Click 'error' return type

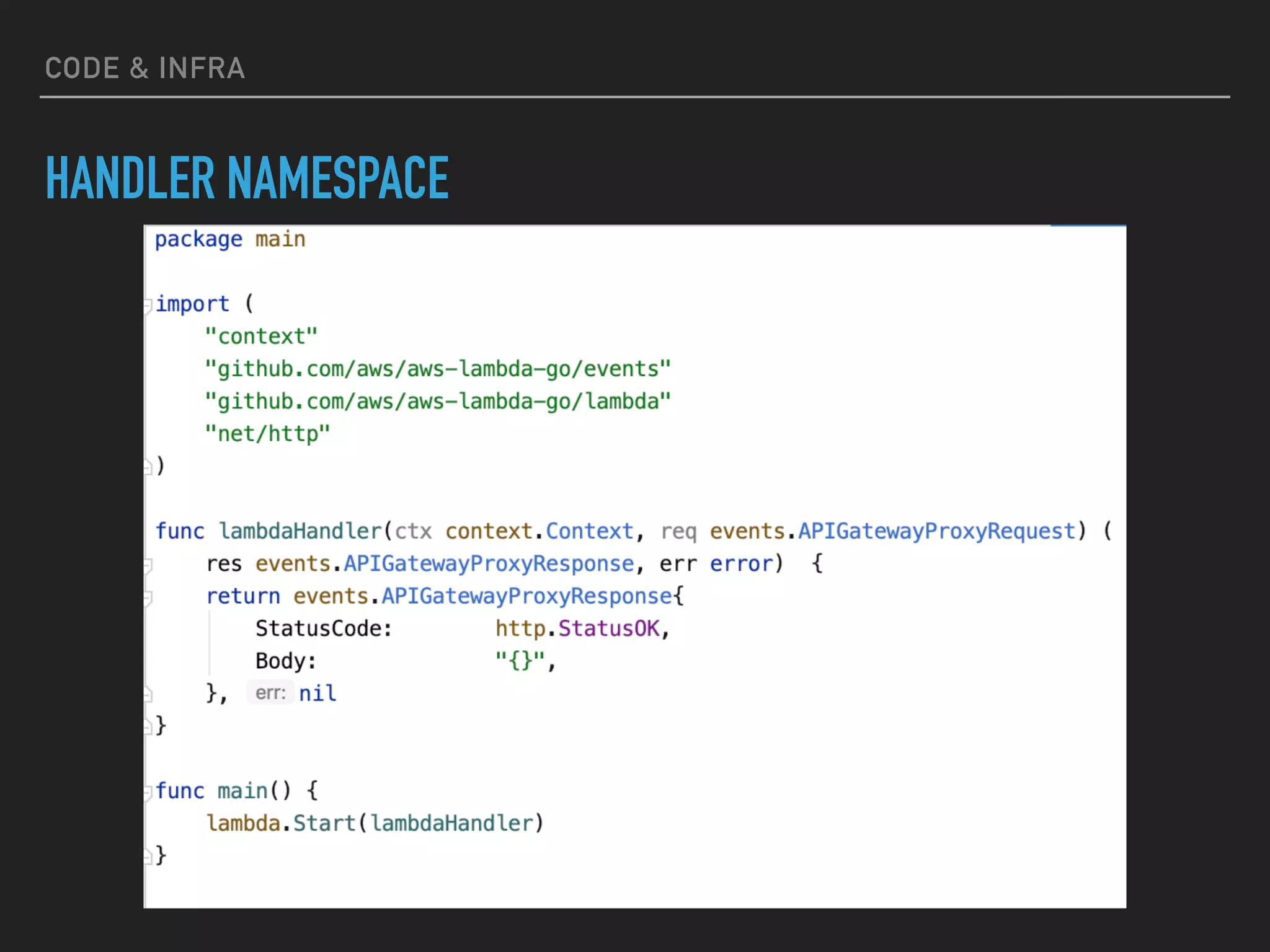pyautogui.click(x=741, y=565)
